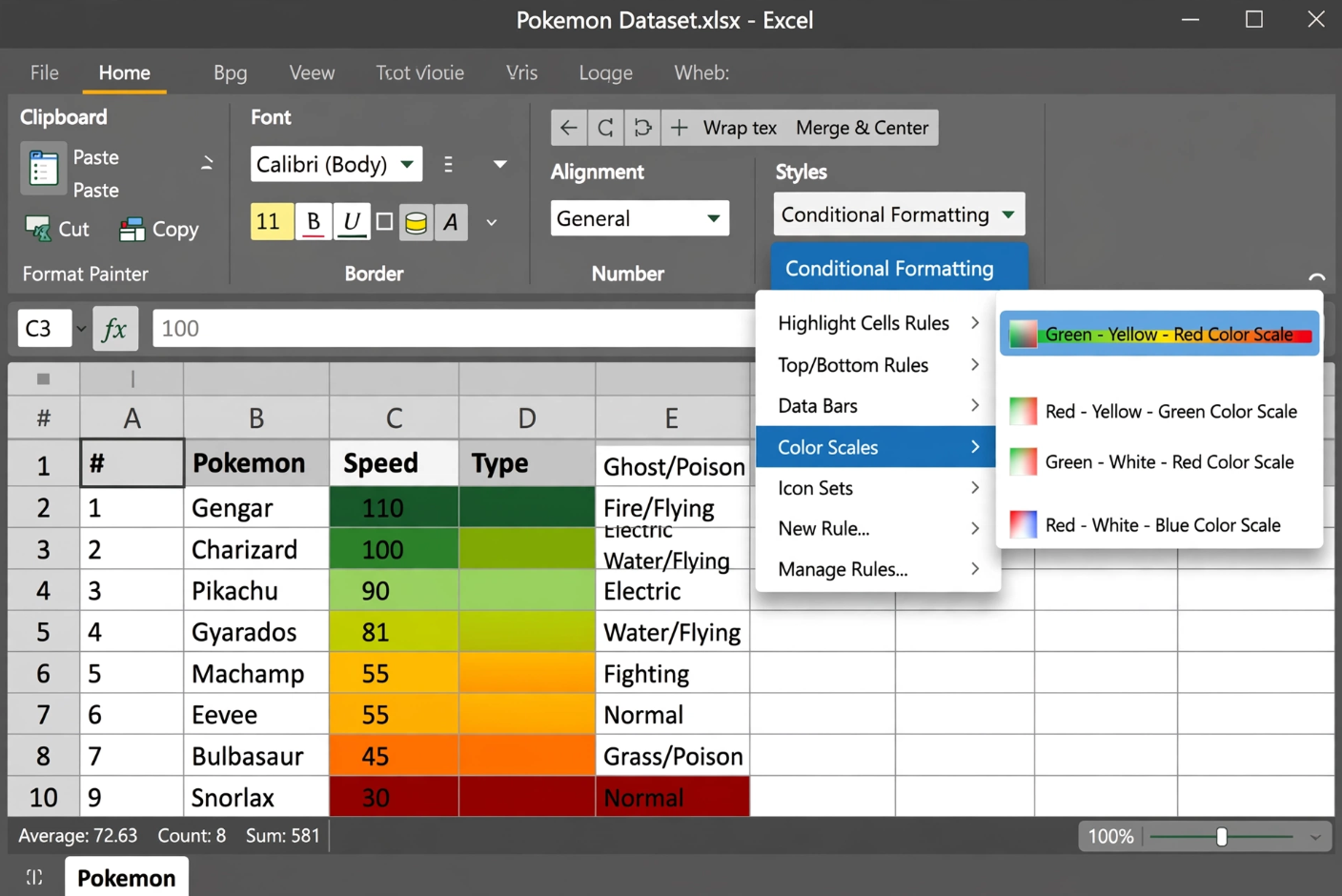The width and height of the screenshot is (1342, 896).
Task: Open the File tab
Action: [x=44, y=72]
